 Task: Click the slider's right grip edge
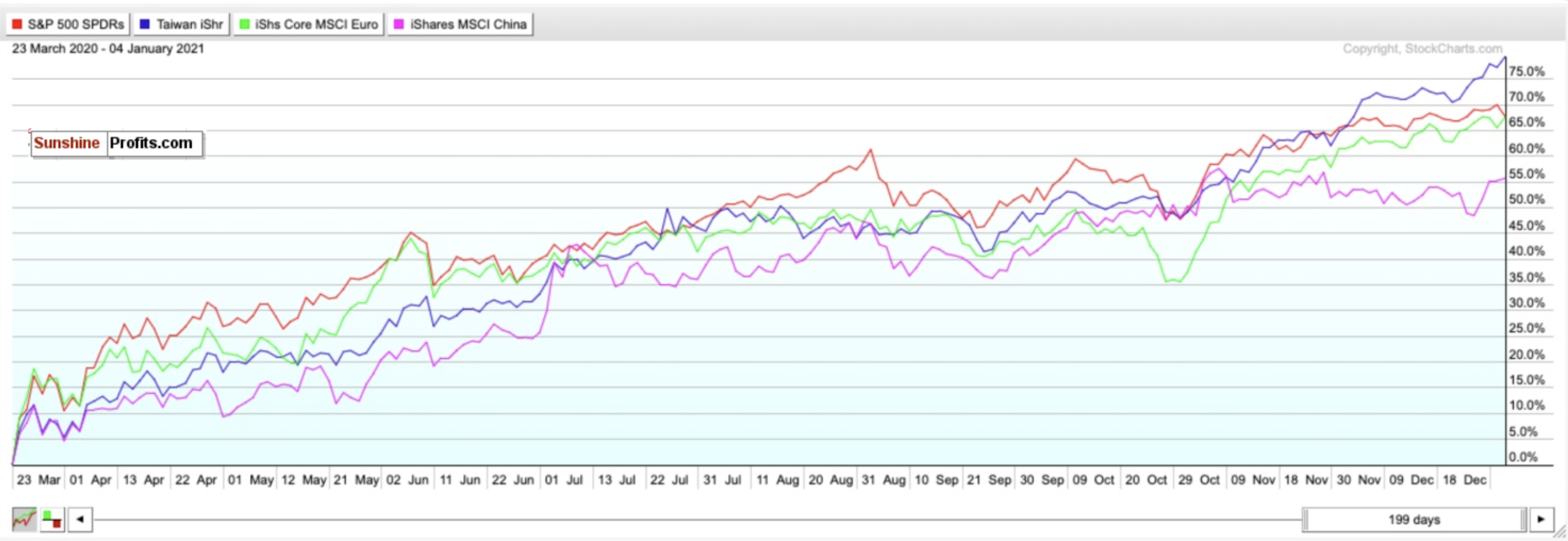pyautogui.click(x=1523, y=520)
